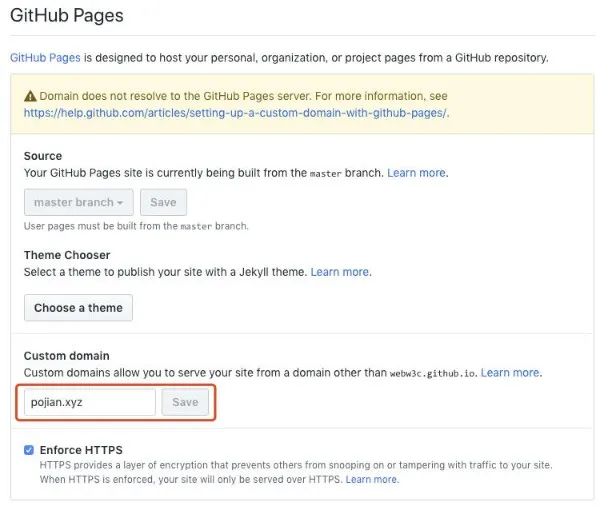
Task: Expand the master branch dropdown
Action: [79, 203]
